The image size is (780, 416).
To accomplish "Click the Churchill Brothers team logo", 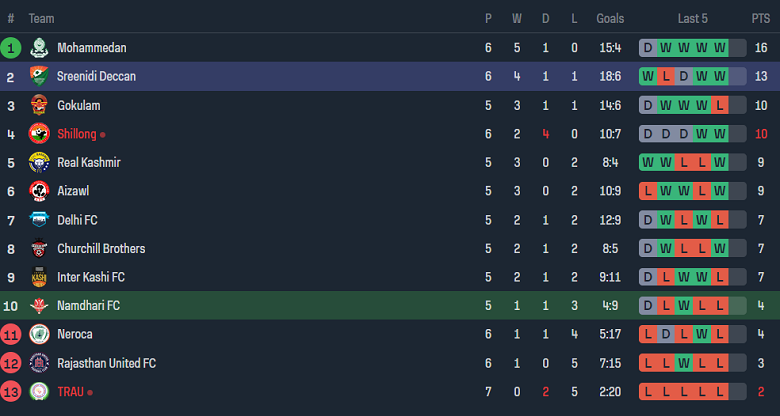I will point(39,249).
